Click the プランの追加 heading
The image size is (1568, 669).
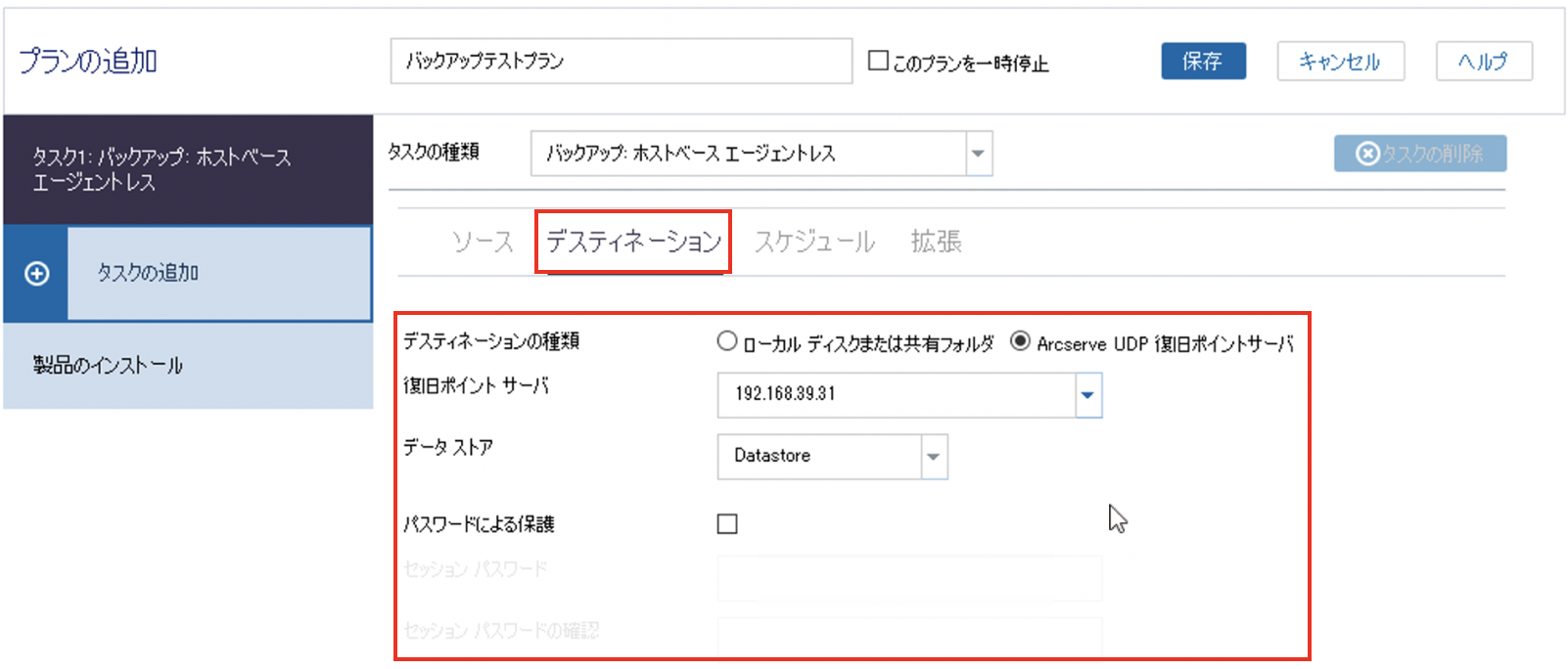88,61
